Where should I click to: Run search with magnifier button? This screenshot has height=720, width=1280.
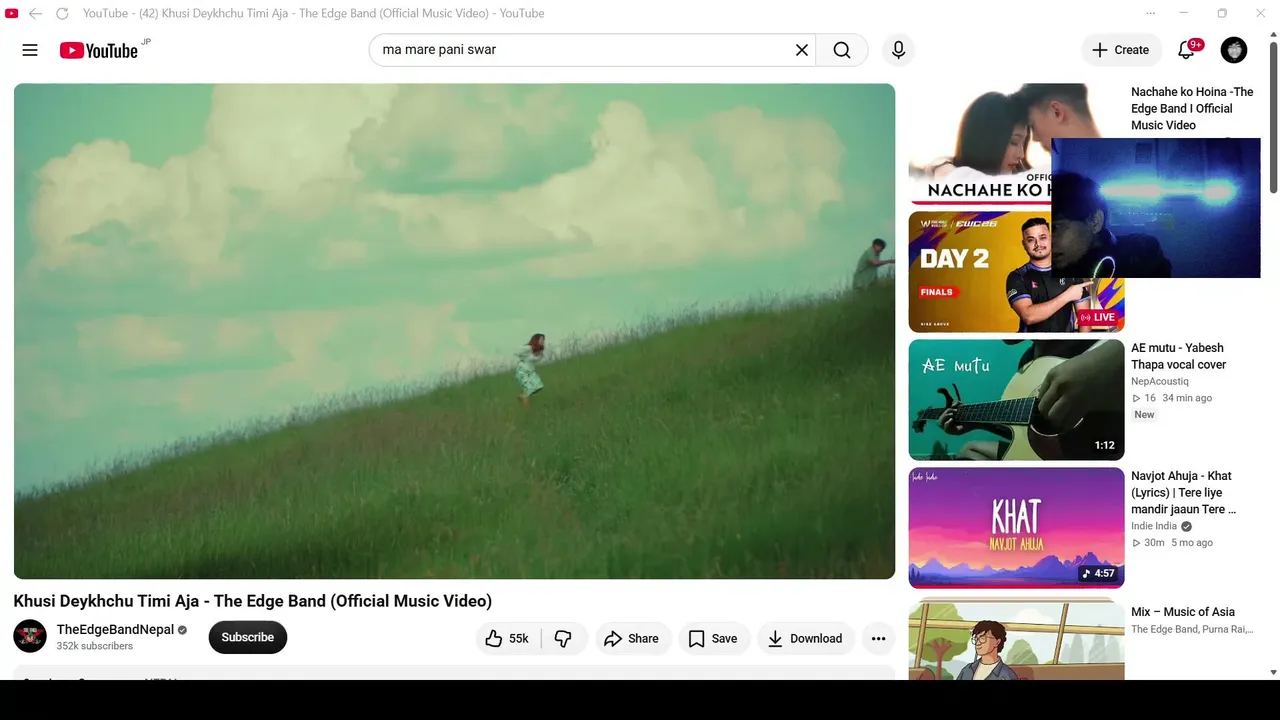point(842,50)
